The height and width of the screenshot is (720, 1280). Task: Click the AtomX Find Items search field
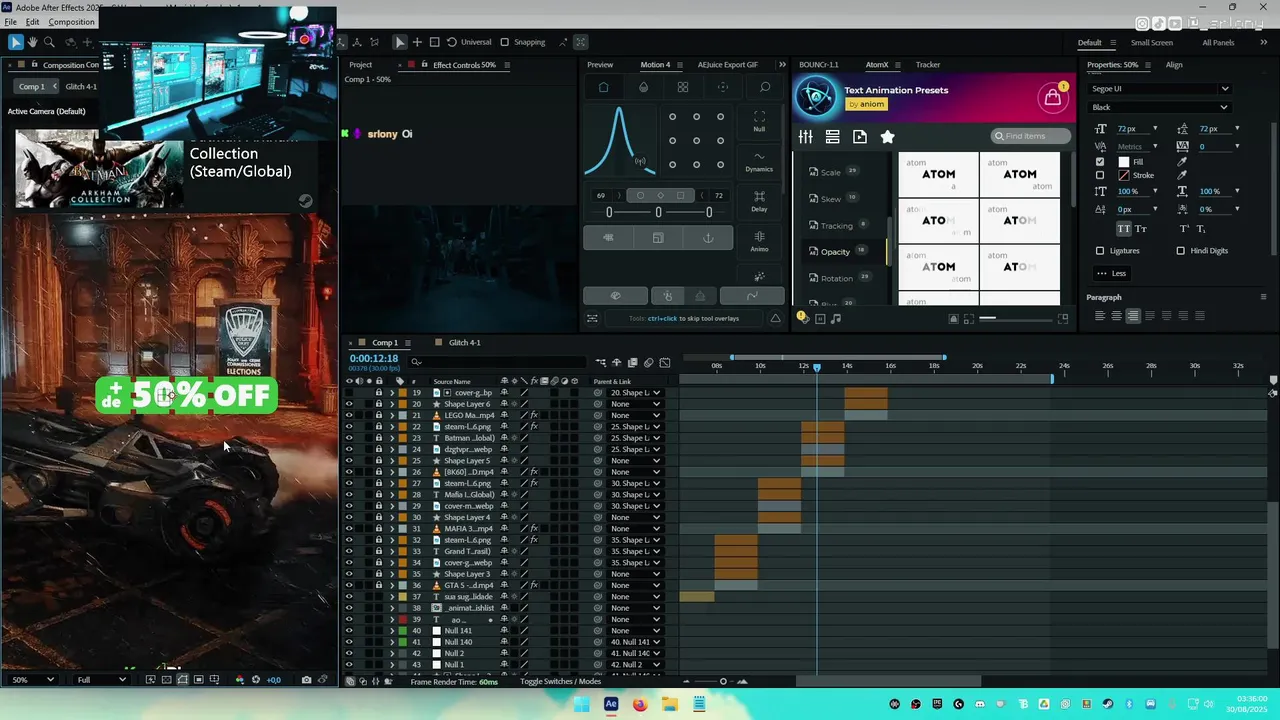click(1031, 136)
